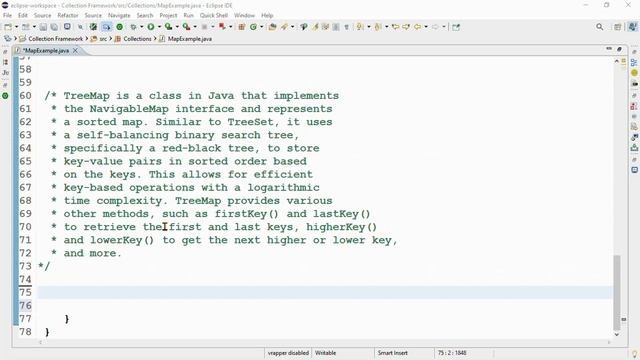Select the Java perspective icon

[633, 27]
